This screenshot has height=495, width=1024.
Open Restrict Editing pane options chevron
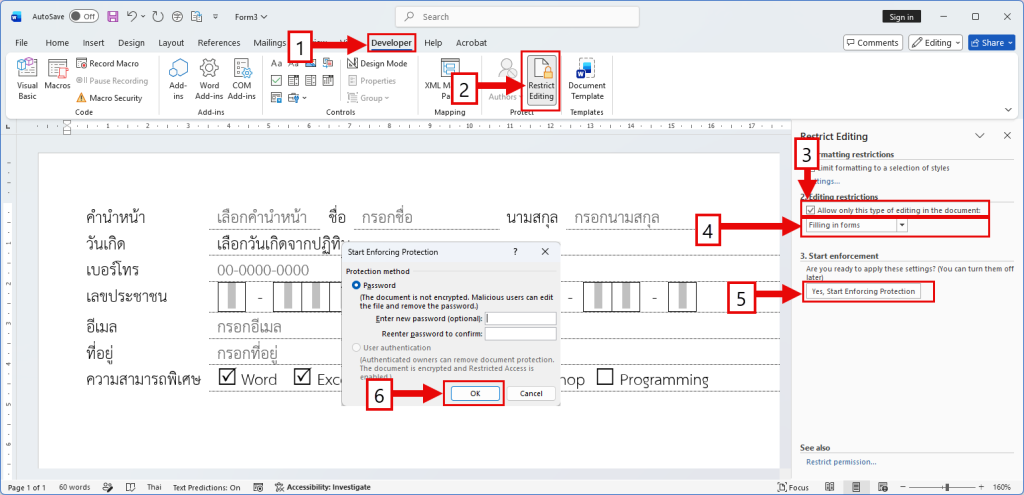pos(980,136)
